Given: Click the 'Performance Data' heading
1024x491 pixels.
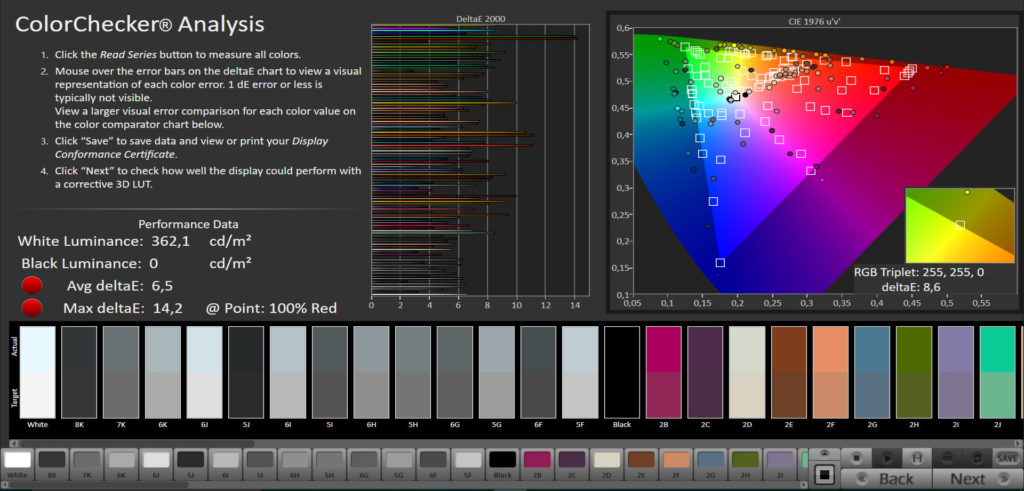Looking at the screenshot, I should tap(189, 224).
